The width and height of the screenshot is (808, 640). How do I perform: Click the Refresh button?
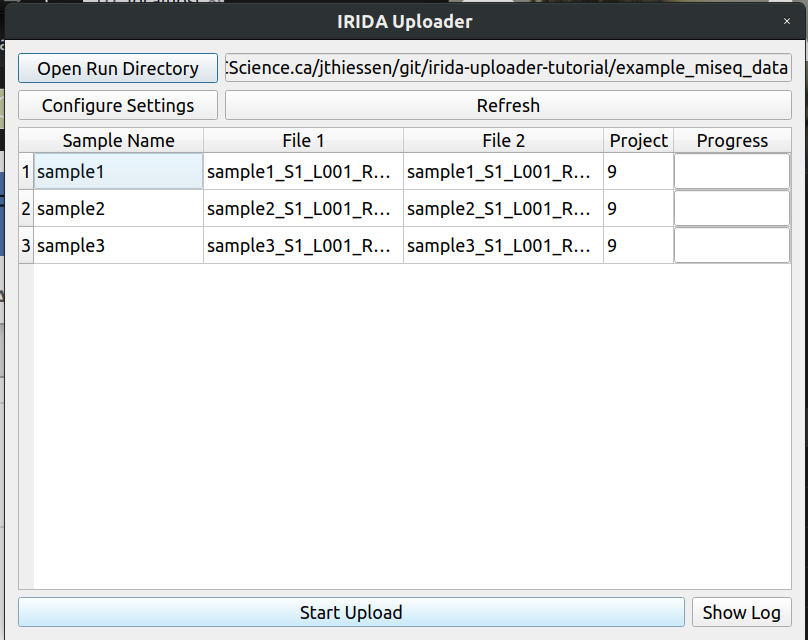click(508, 105)
